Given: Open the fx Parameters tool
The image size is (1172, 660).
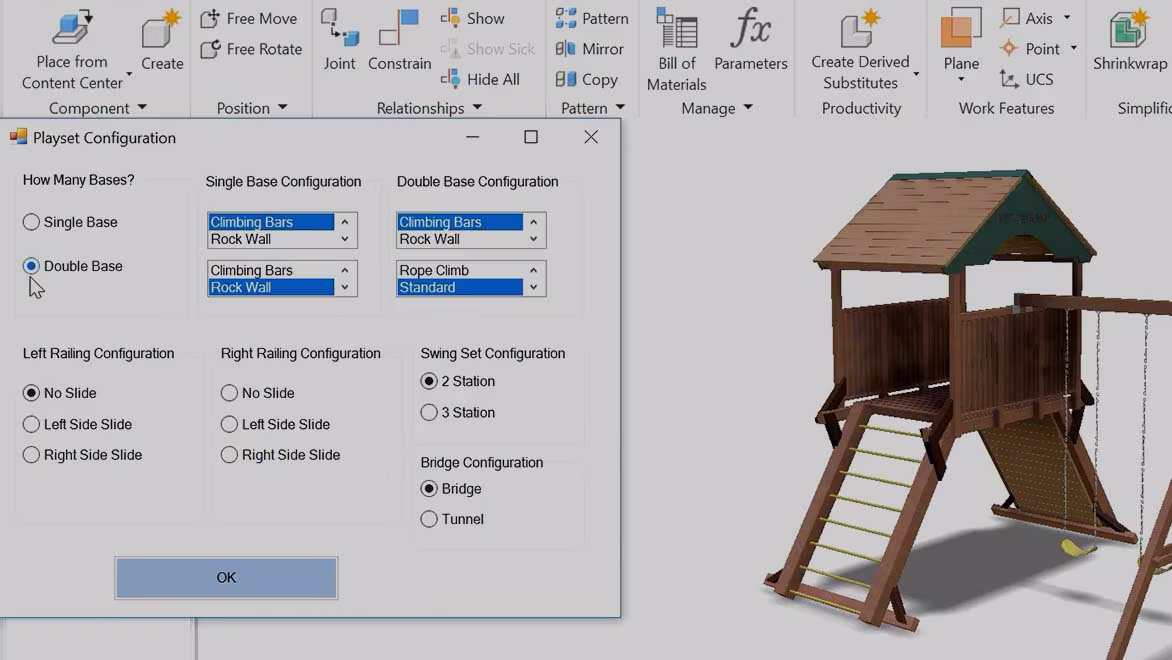Looking at the screenshot, I should pyautogui.click(x=750, y=40).
